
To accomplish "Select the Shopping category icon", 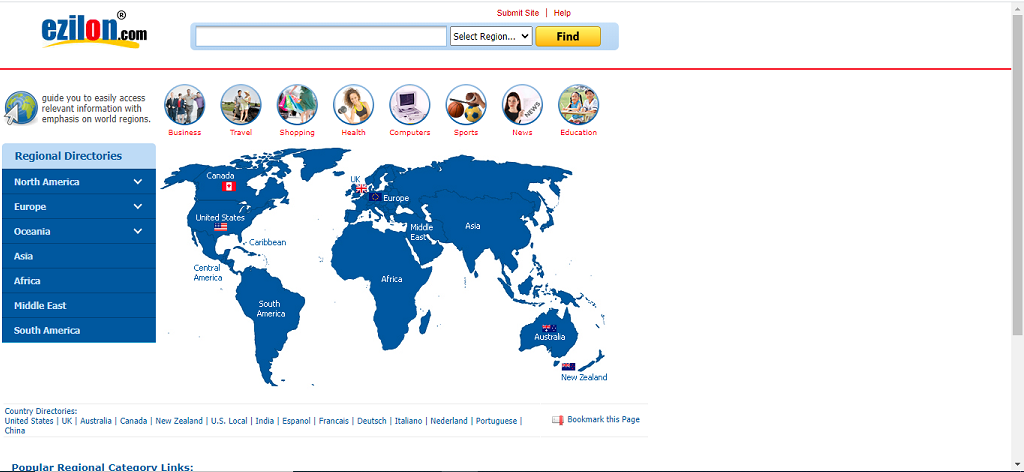I will [x=297, y=105].
